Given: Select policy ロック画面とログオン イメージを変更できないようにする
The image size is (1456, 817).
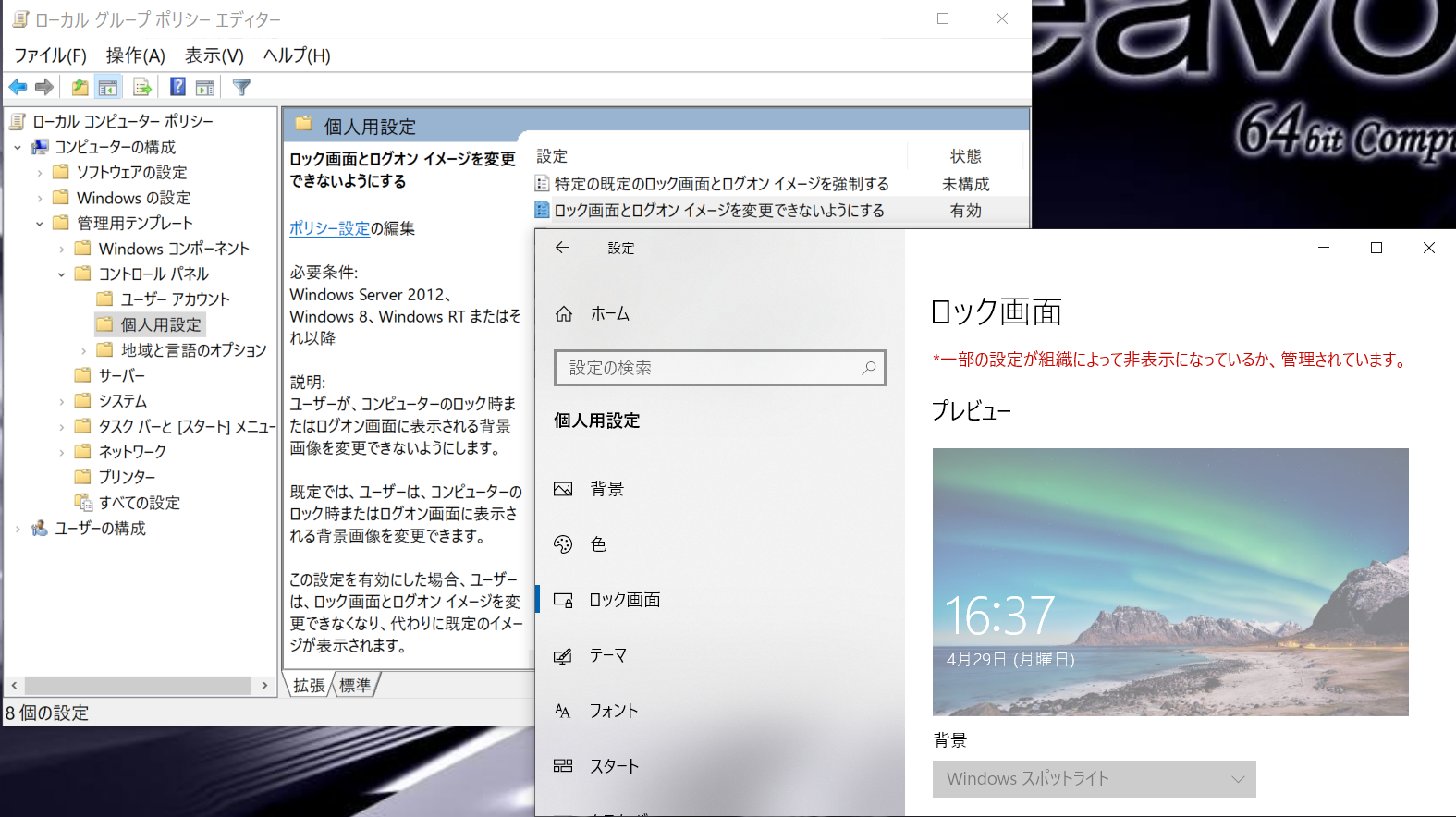Looking at the screenshot, I should (719, 211).
